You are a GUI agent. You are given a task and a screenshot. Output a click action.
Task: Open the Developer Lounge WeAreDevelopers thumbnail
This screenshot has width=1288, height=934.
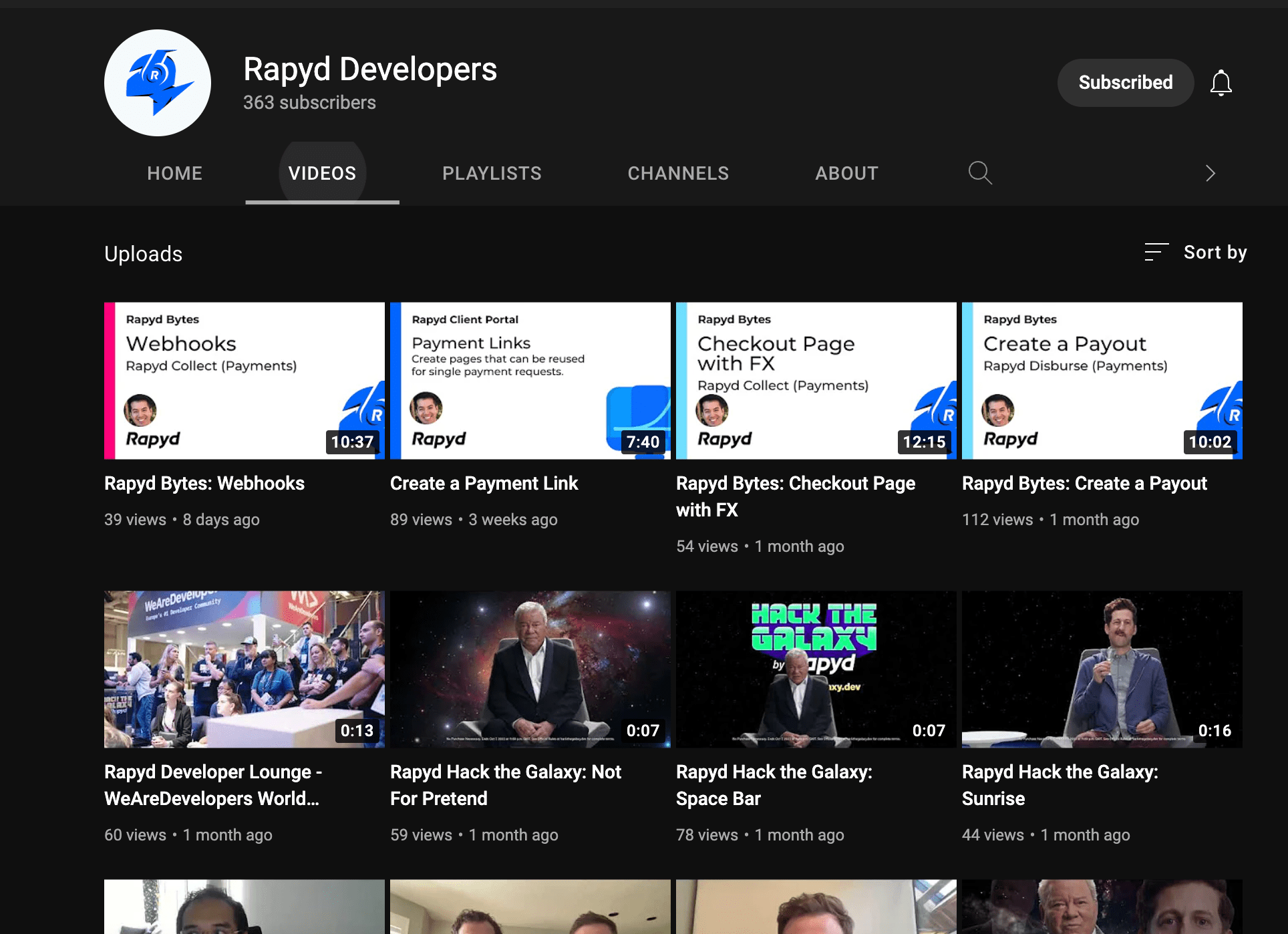244,669
